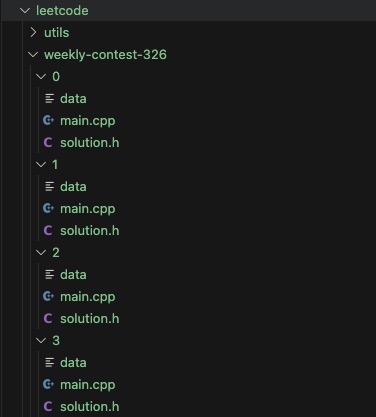Image resolution: width=376 pixels, height=417 pixels.
Task: Expand the utils folder chevron
Action: [x=33, y=32]
